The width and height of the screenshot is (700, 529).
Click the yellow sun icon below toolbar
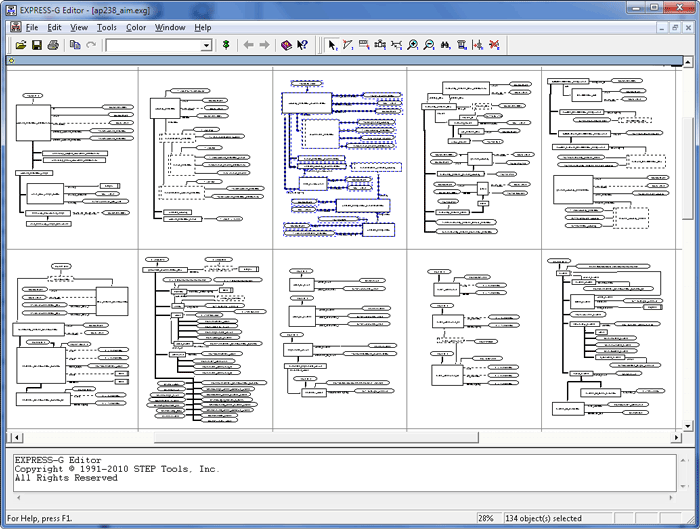tap(12, 61)
